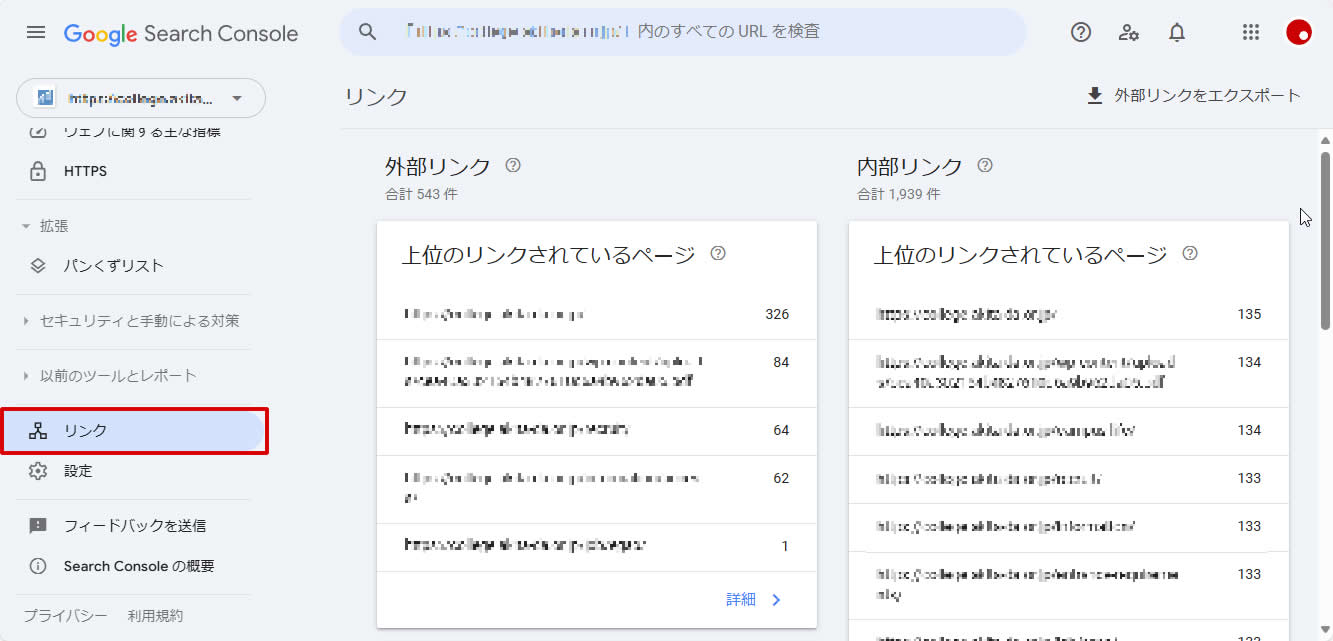Open the Google apps grid
This screenshot has height=641, width=1333.
point(1250,32)
